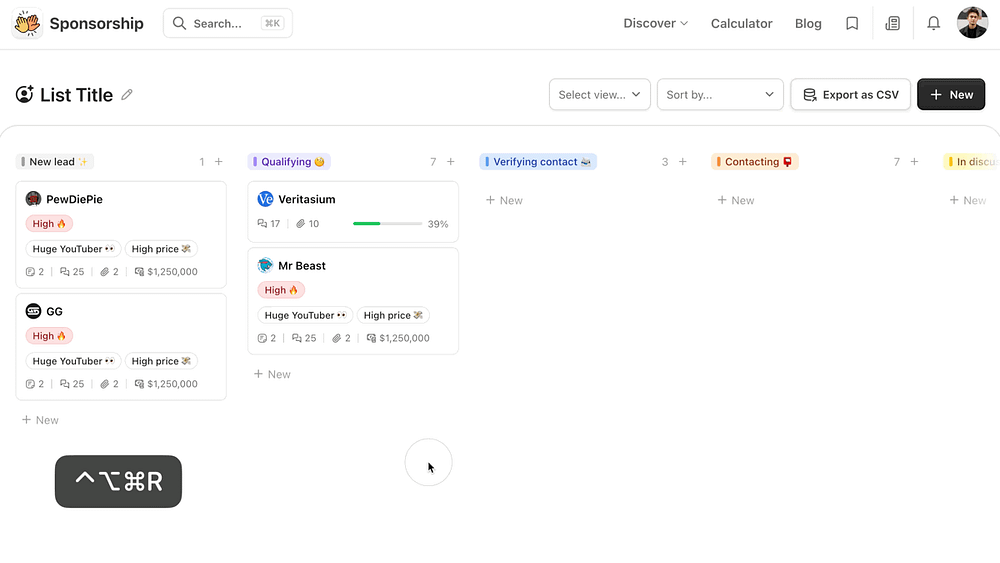Open the PewDiePie card title
This screenshot has height=563, width=1000.
pyautogui.click(x=75, y=199)
